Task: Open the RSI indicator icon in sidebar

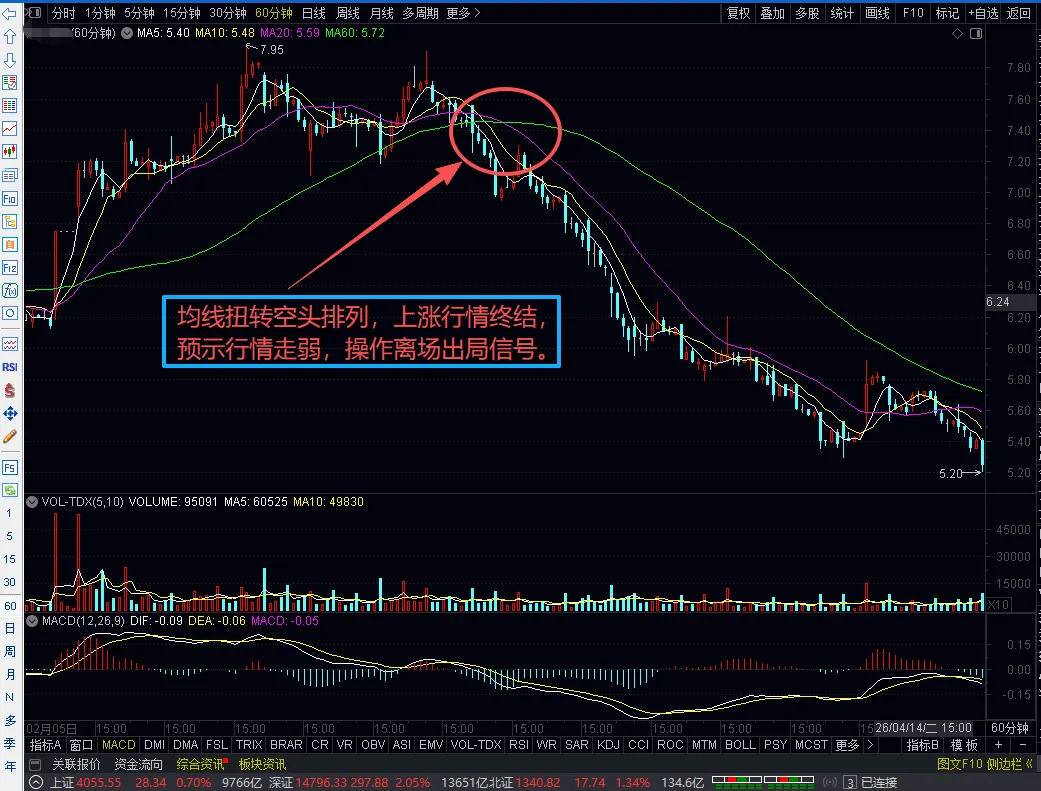Action: [x=10, y=367]
